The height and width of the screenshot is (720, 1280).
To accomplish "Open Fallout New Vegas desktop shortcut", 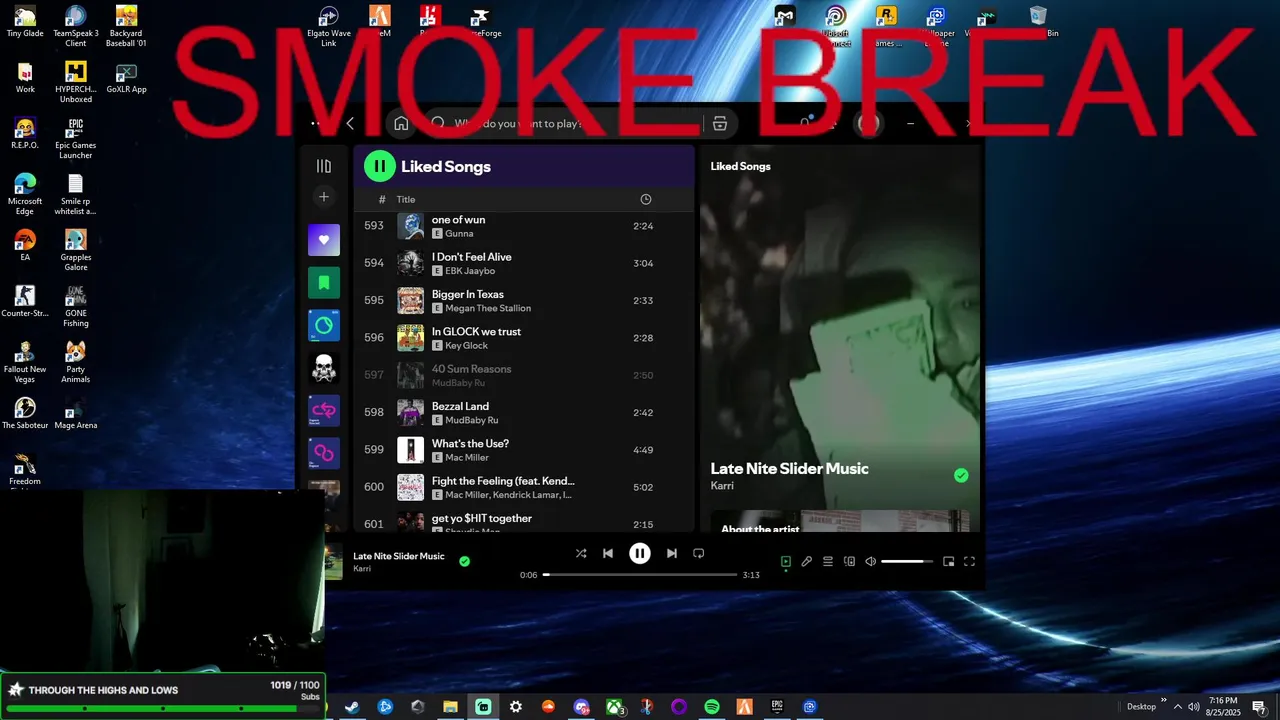I will (25, 362).
